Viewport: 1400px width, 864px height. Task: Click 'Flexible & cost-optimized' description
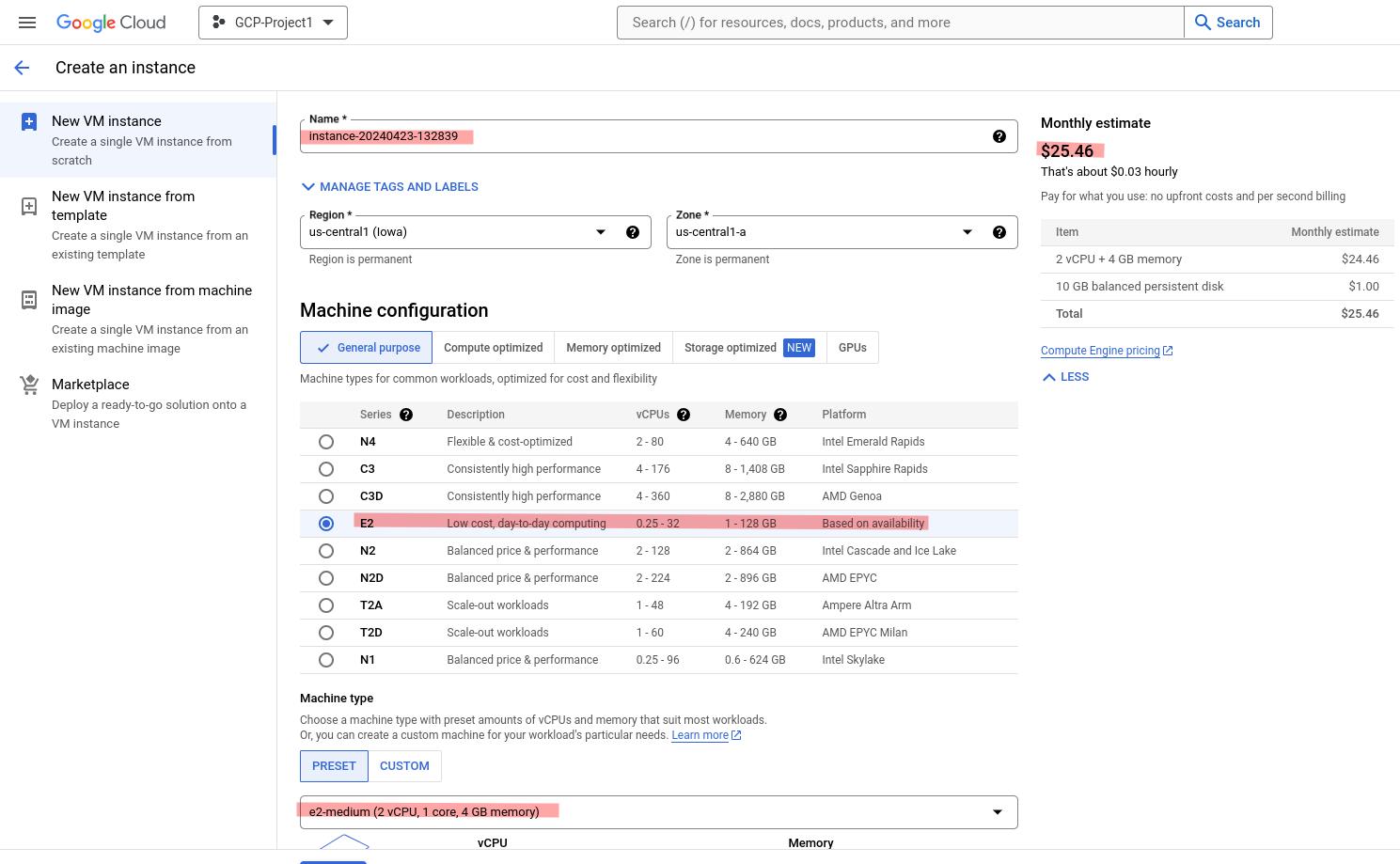pyautogui.click(x=510, y=442)
